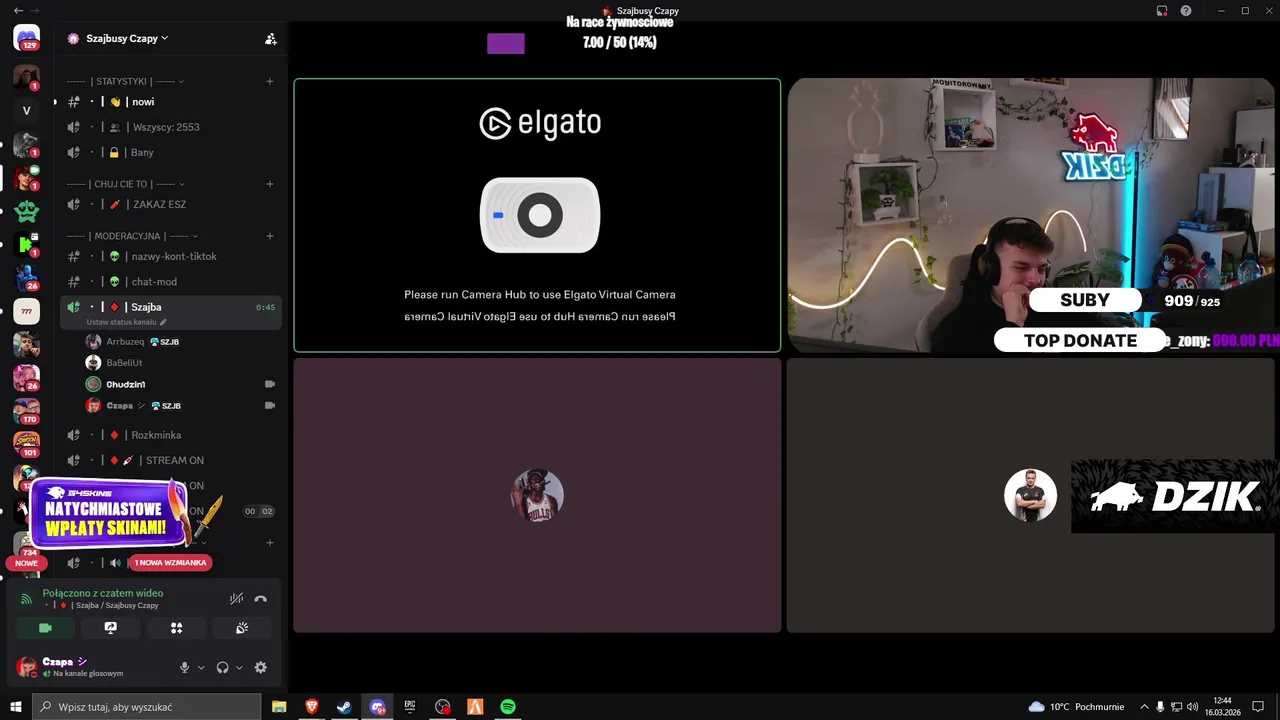Open Czapa user profile panel
The width and height of the screenshot is (1280, 720).
tap(92, 667)
